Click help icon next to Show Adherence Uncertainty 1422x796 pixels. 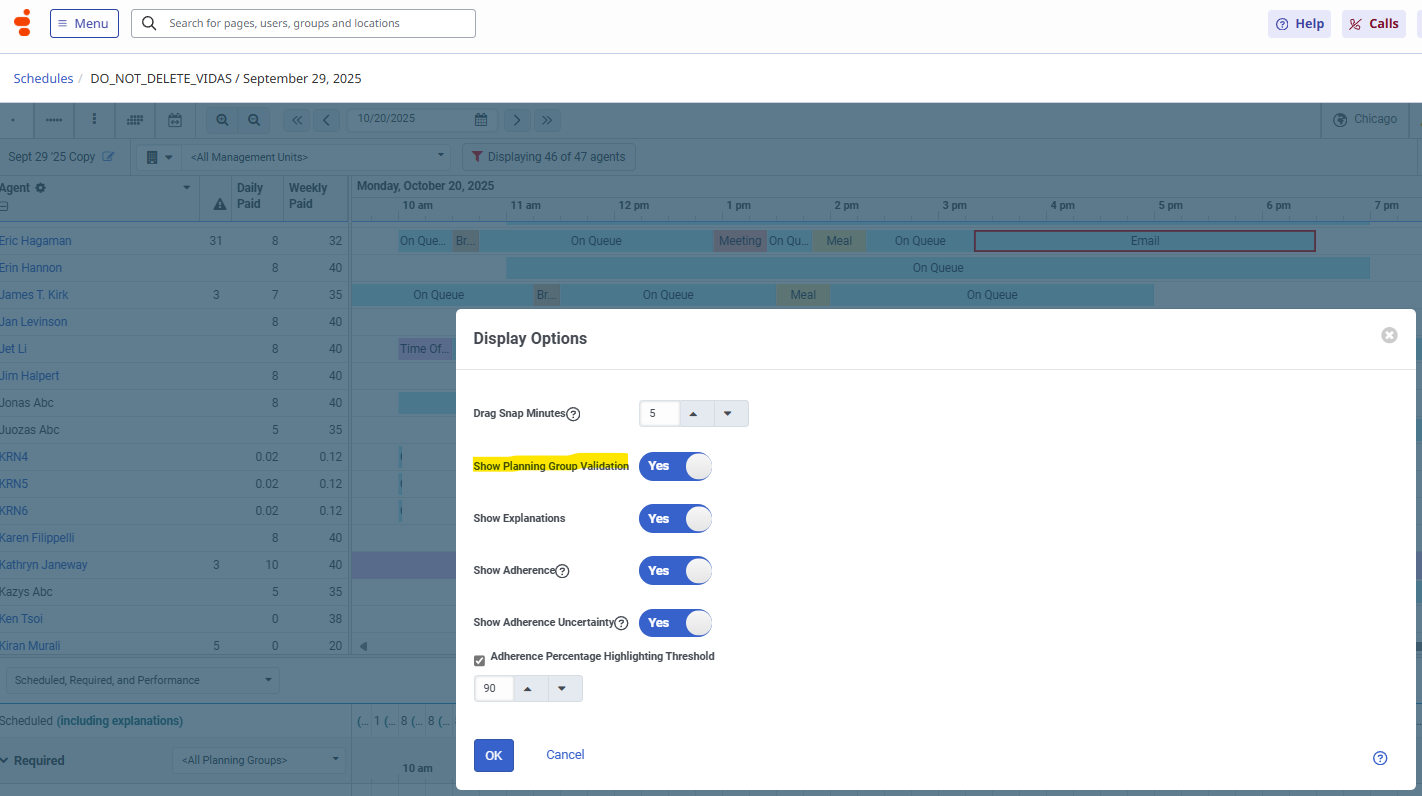621,623
